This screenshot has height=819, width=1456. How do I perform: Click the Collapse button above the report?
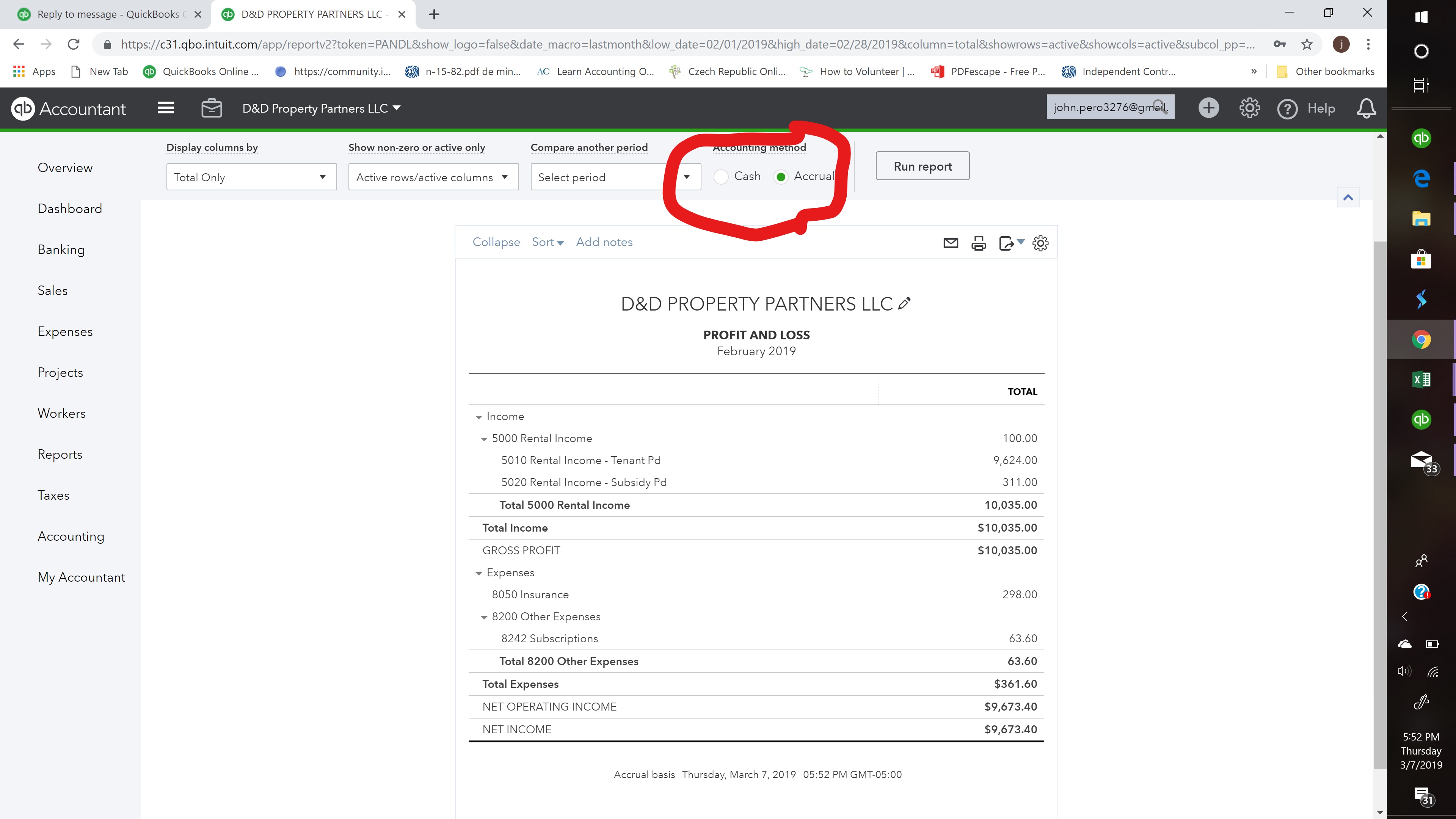(496, 242)
